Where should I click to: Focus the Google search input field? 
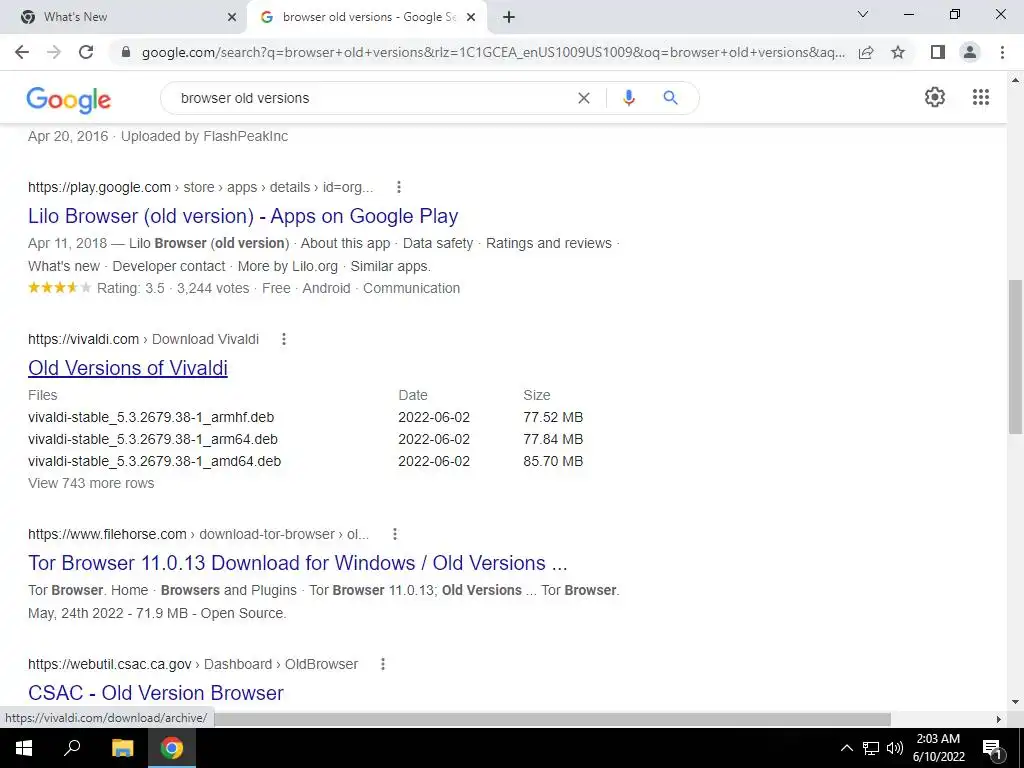click(x=372, y=98)
